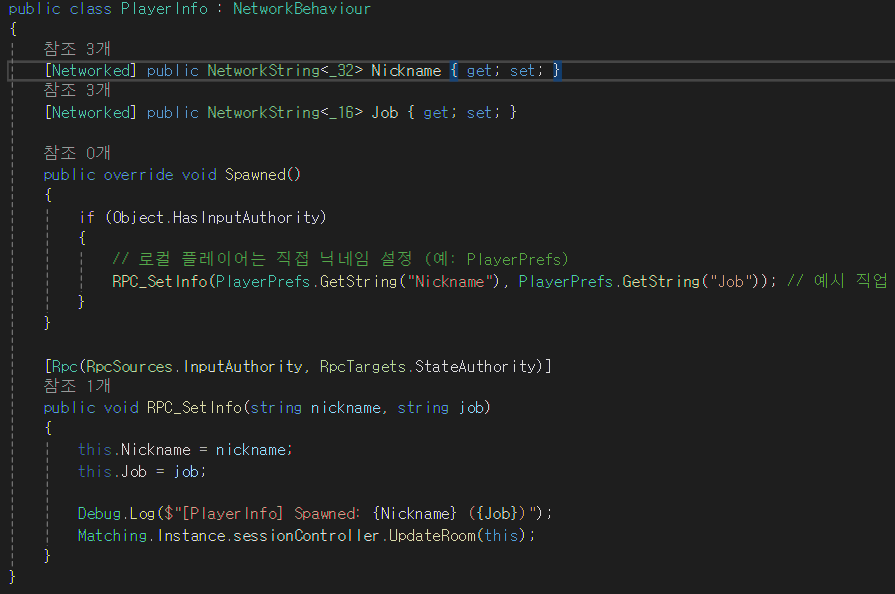
Task: Click the 'set;' accessor on the Job line
Action: [x=483, y=112]
